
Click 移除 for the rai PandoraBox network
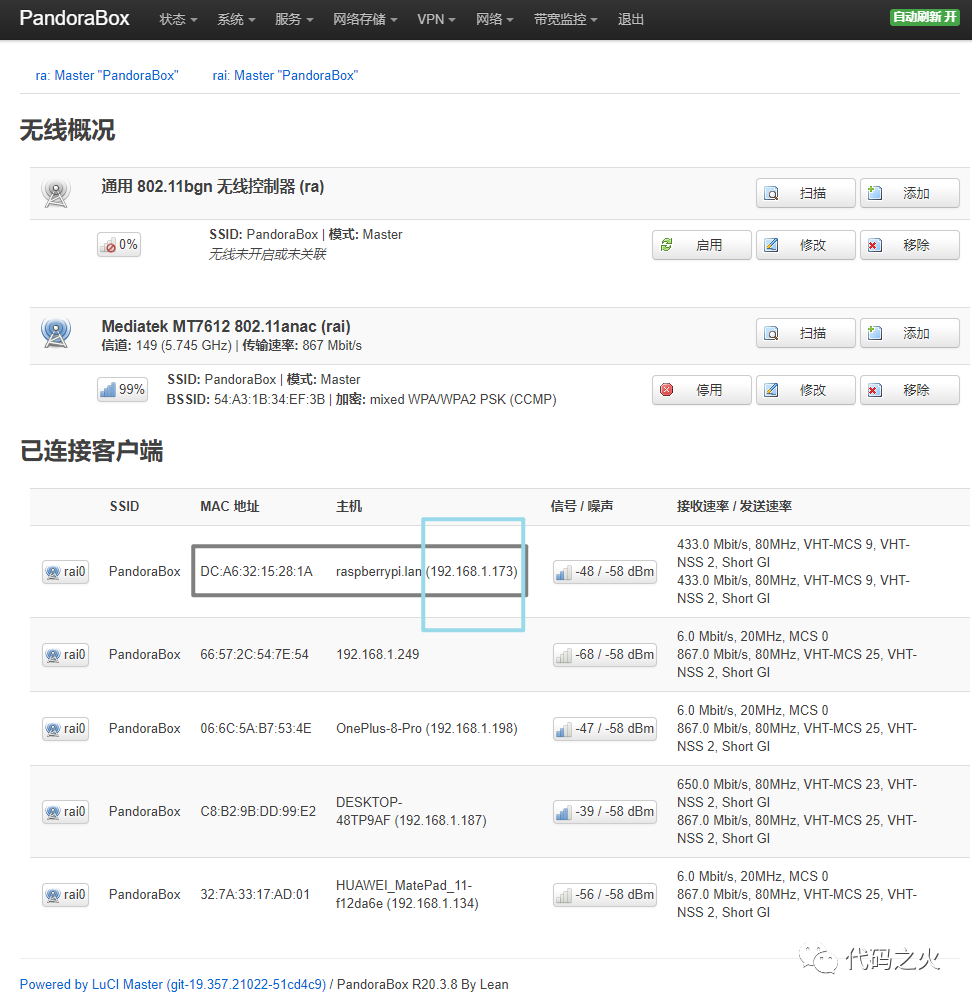pyautogui.click(x=909, y=390)
